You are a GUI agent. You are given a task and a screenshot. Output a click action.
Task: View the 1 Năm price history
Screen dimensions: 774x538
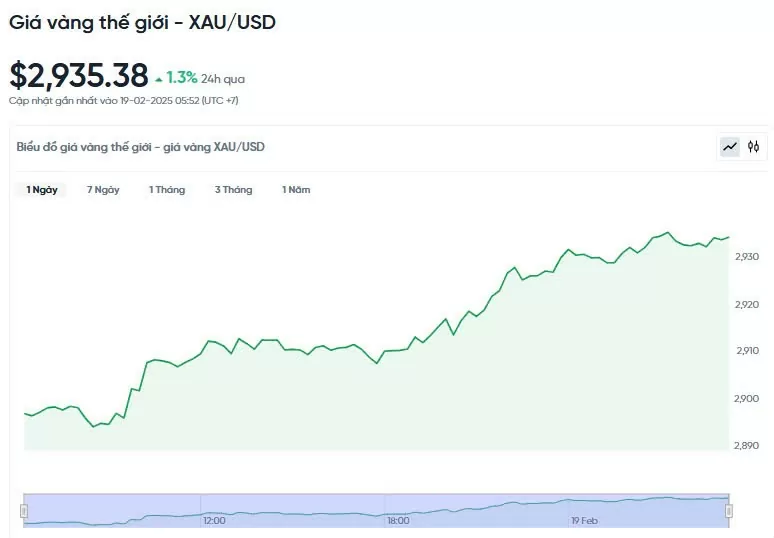click(x=296, y=190)
